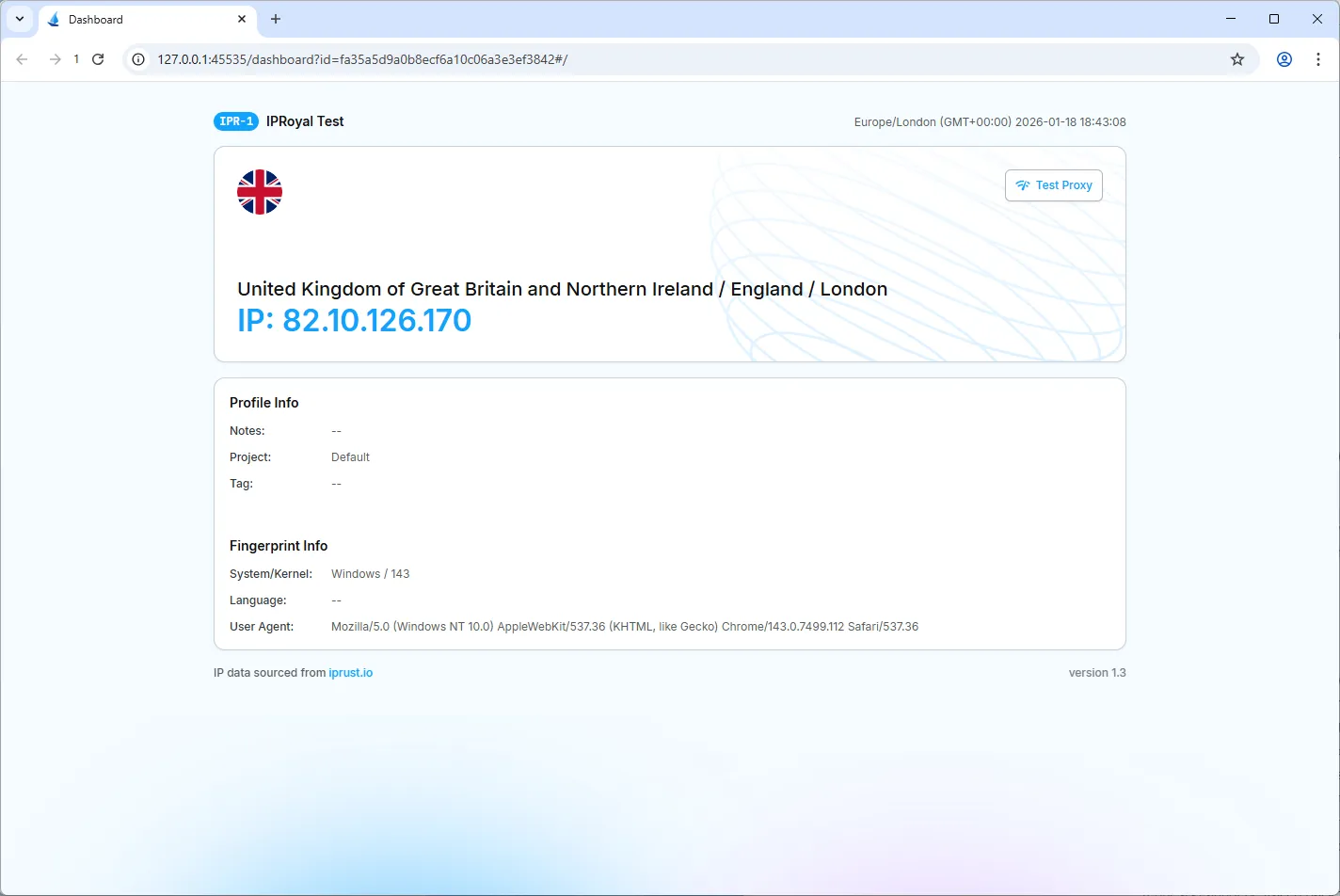The image size is (1340, 896).
Task: View site information icon in address bar
Action: click(138, 59)
